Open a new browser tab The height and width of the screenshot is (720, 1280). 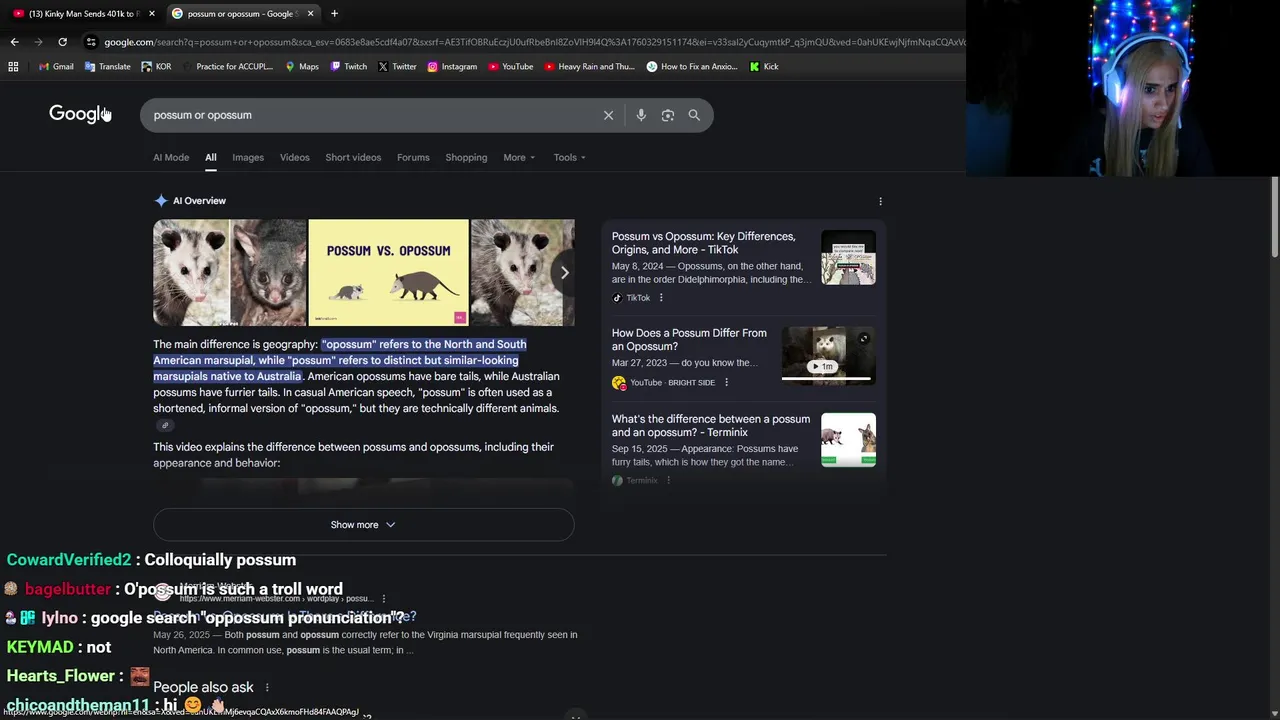334,14
